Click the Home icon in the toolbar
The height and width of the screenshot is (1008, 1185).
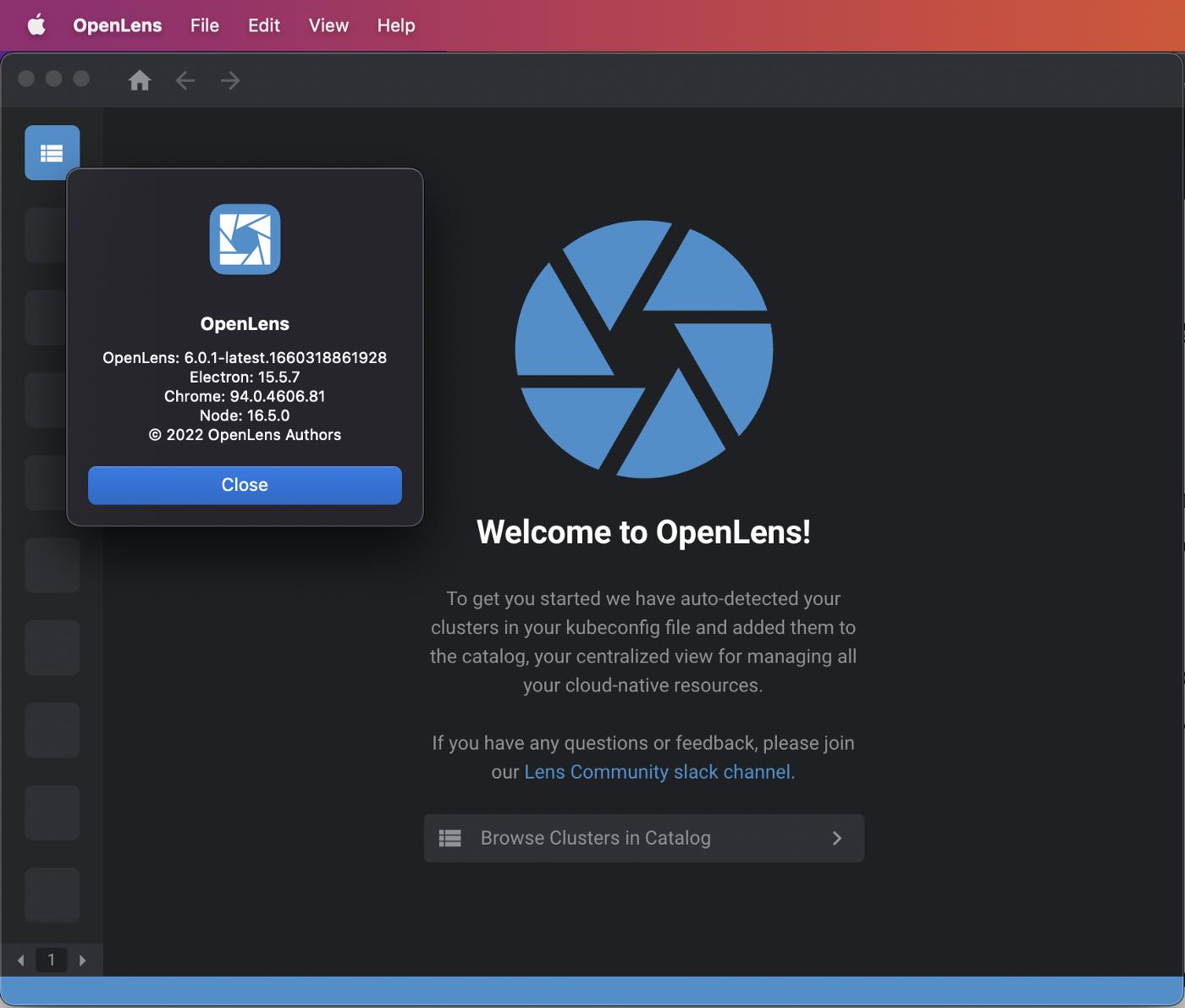pos(140,80)
